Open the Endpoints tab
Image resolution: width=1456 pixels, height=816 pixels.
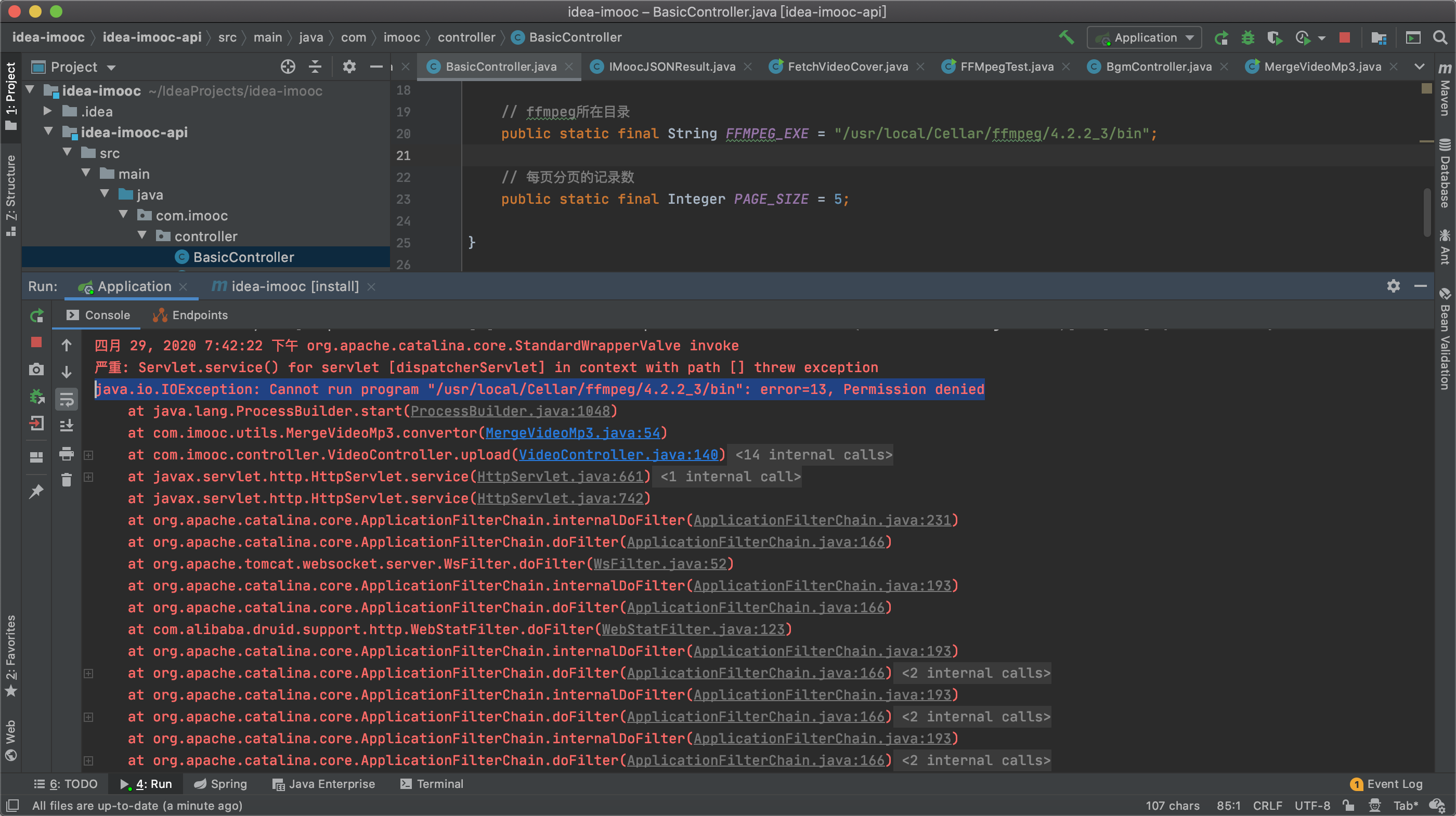tap(190, 315)
